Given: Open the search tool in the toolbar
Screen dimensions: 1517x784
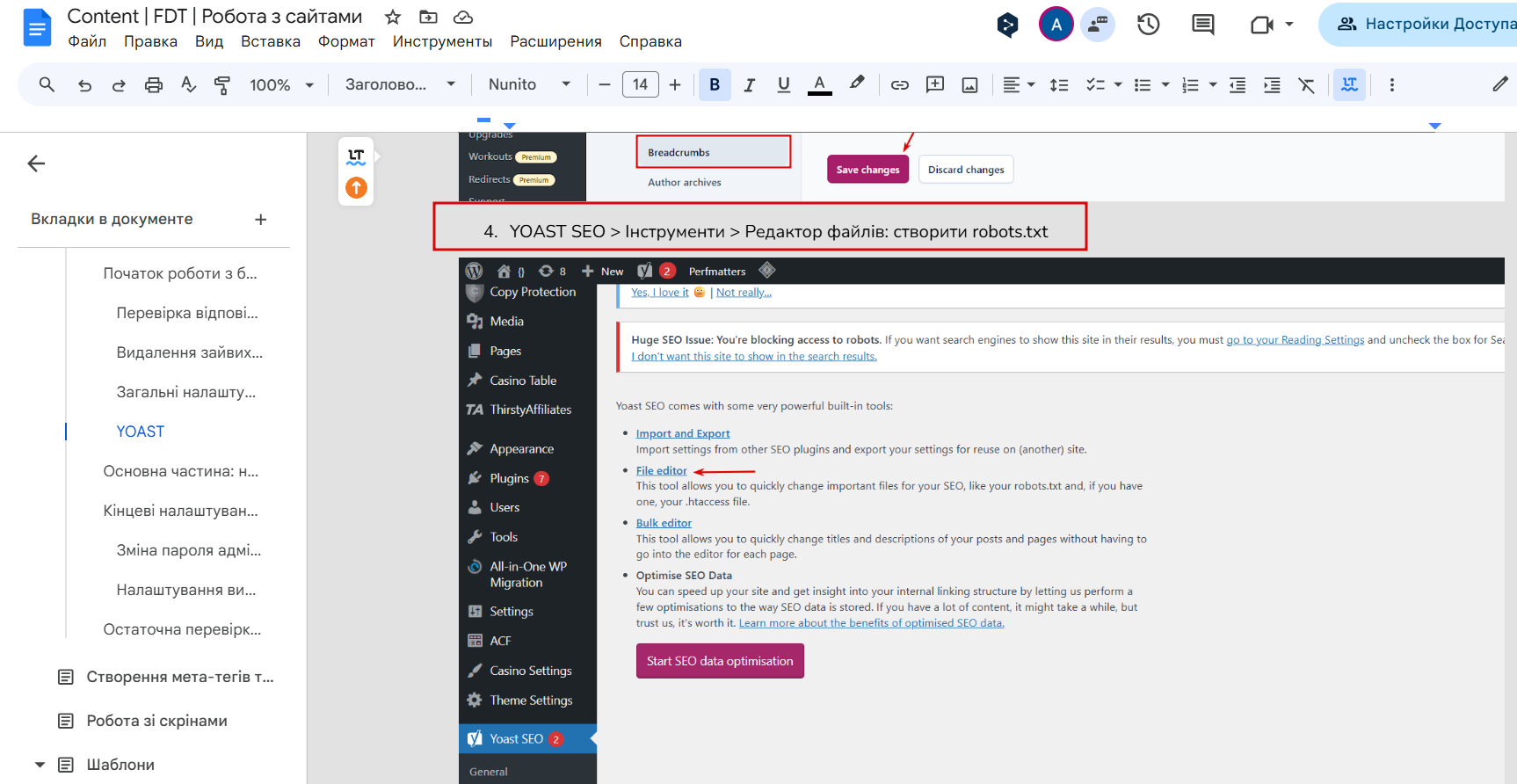Looking at the screenshot, I should 47,84.
